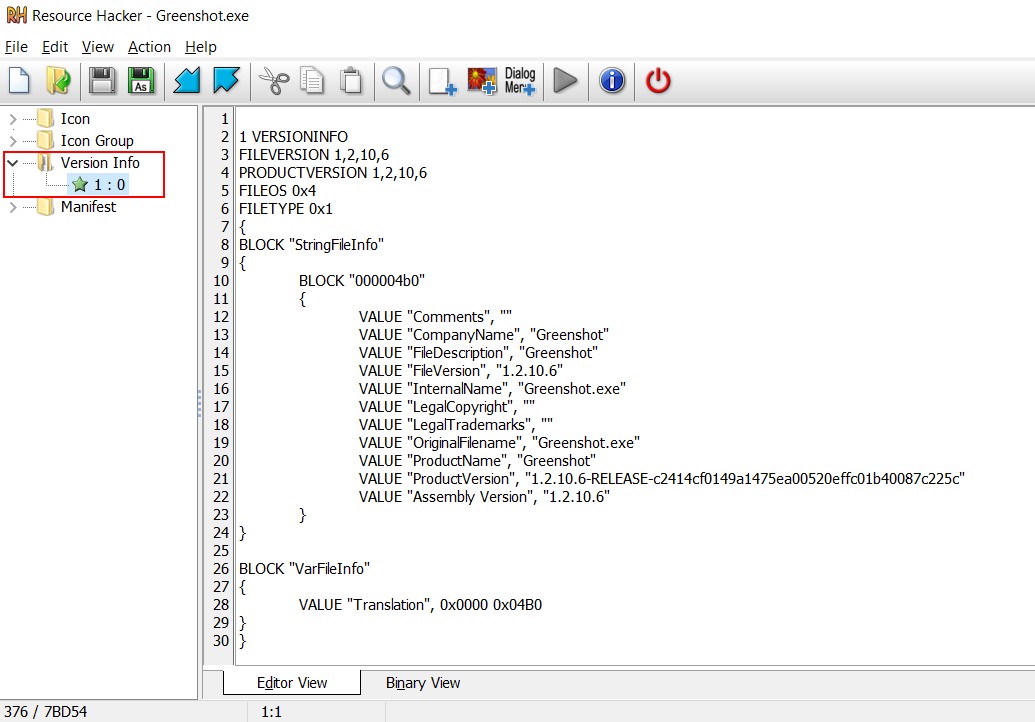Click line number 30 in the gutter
Viewport: 1035px width, 722px height.
221,641
